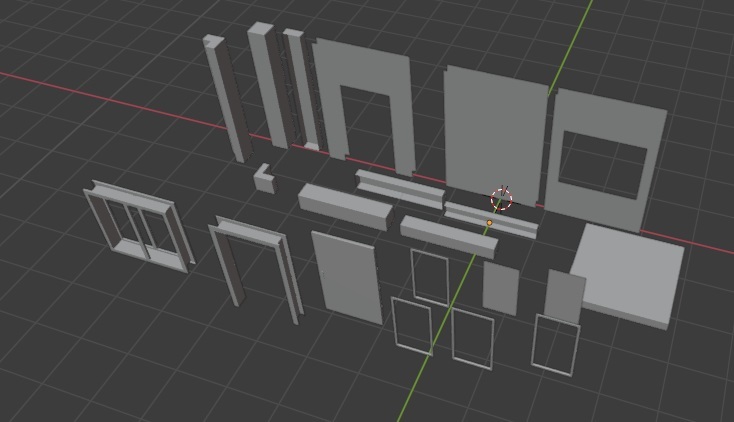Select the thin pillar beside the door wall
This screenshot has width=734, height=422.
point(301,89)
